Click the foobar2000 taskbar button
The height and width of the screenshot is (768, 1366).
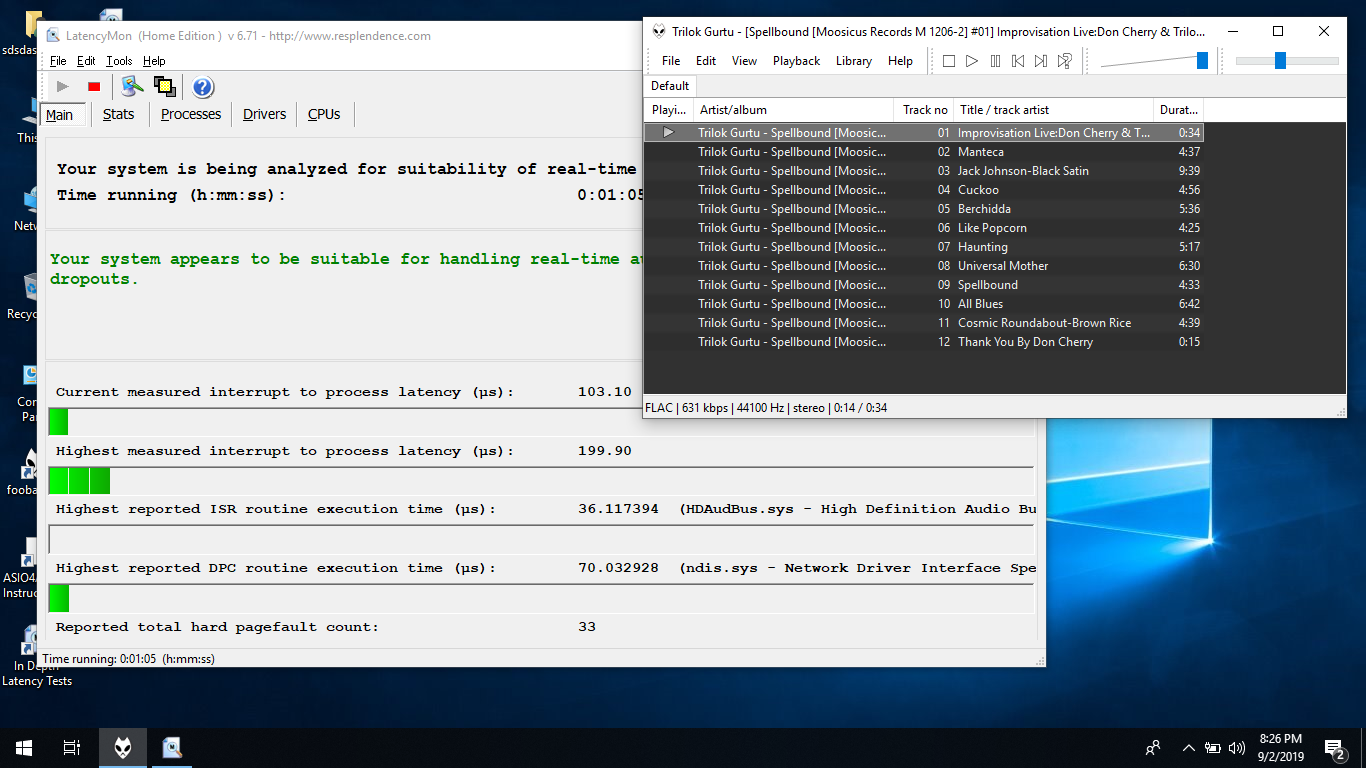[x=122, y=747]
